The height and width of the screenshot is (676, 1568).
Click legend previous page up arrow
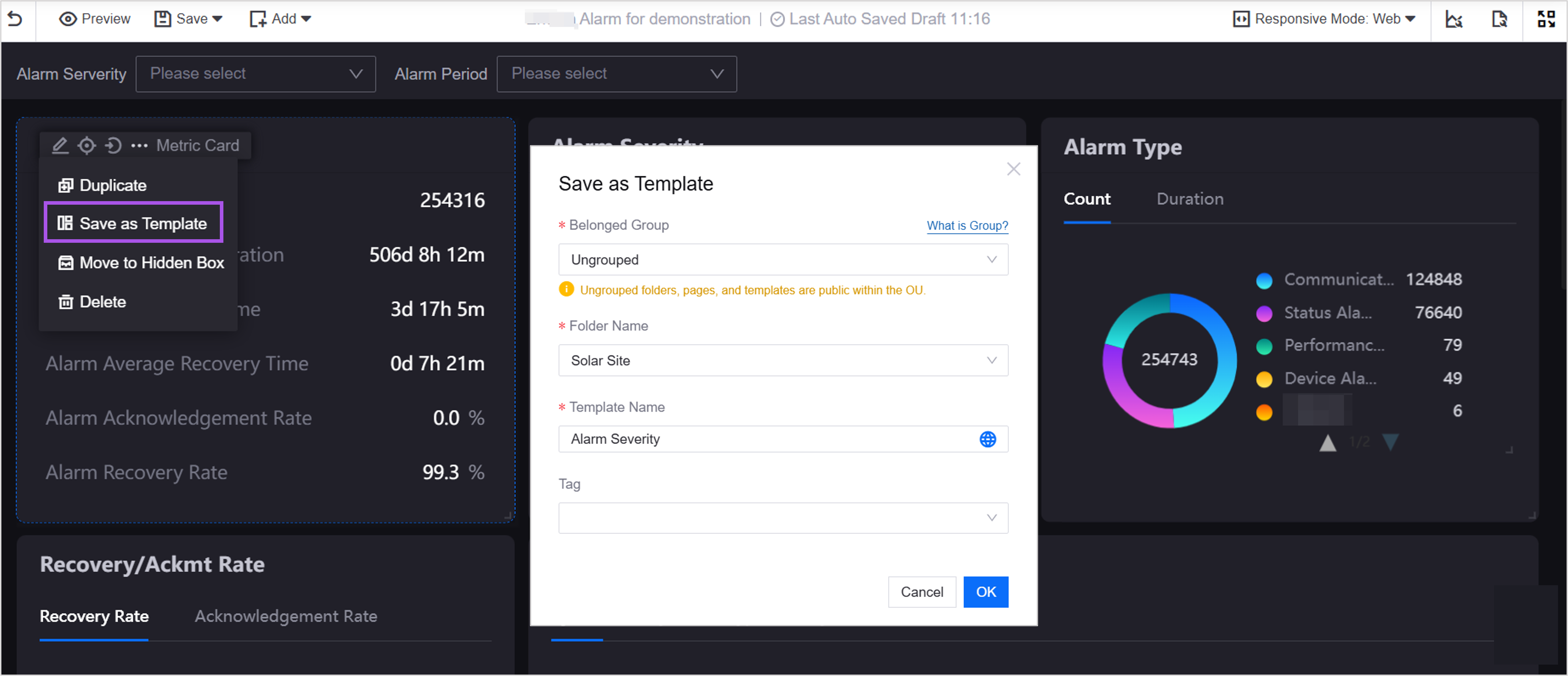[1328, 443]
